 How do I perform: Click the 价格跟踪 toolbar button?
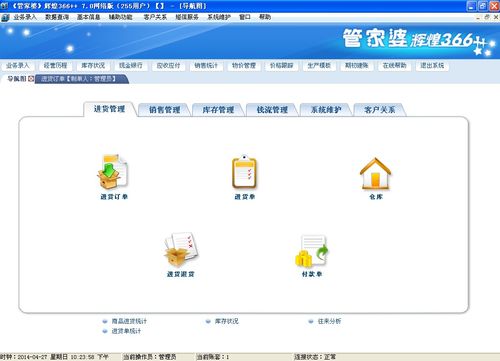tap(281, 66)
